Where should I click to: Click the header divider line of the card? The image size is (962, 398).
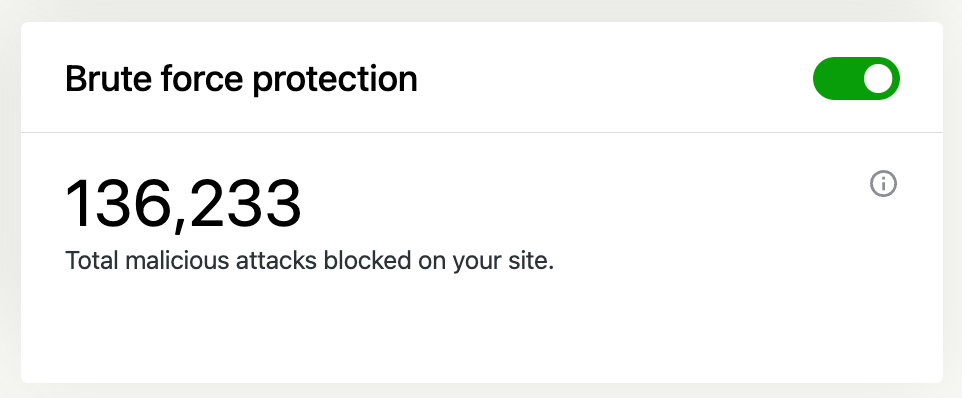[482, 132]
